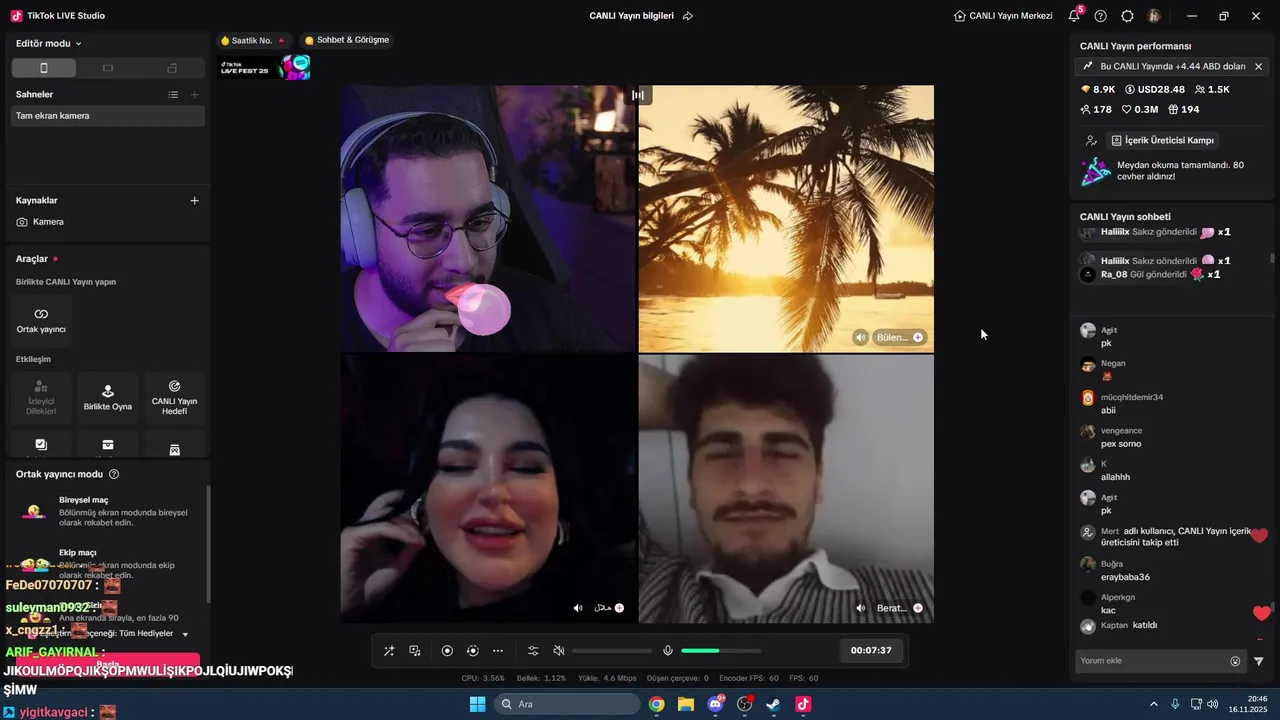
Task: Open Ortak yayıncı modu help icon
Action: (114, 474)
